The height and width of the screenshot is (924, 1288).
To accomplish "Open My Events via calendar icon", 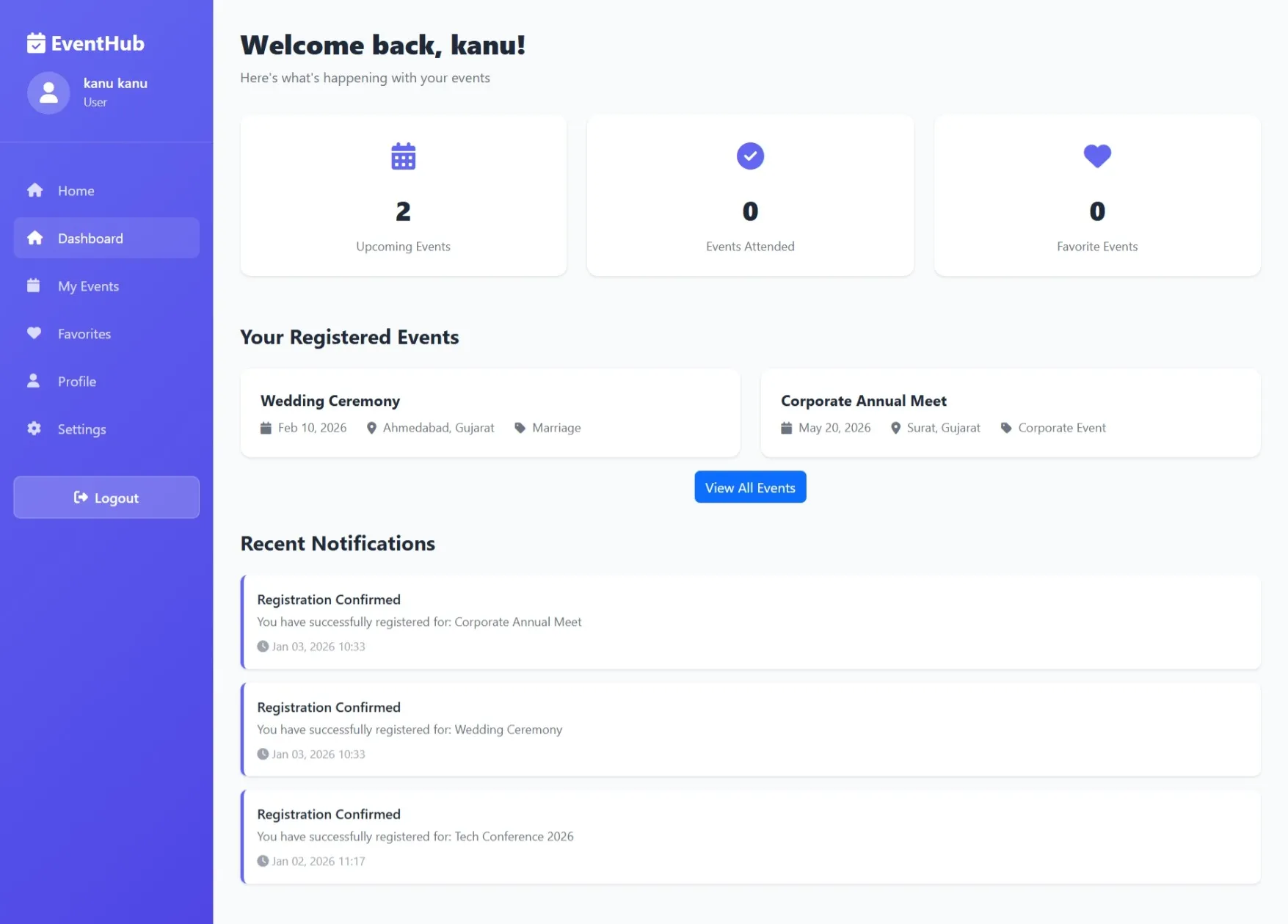I will point(34,285).
